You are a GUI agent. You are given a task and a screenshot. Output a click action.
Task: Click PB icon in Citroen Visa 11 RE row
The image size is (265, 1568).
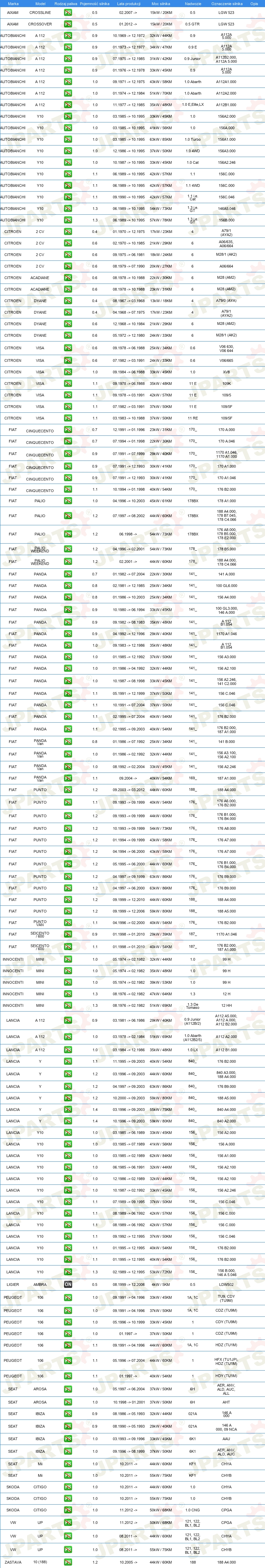click(x=68, y=418)
